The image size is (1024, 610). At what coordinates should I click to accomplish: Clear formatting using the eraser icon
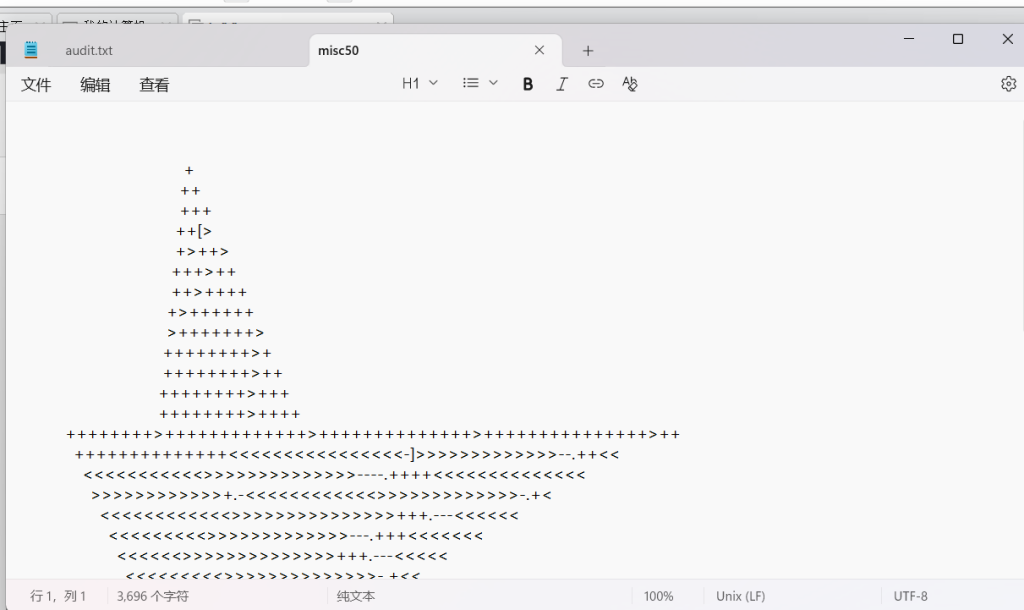[629, 84]
